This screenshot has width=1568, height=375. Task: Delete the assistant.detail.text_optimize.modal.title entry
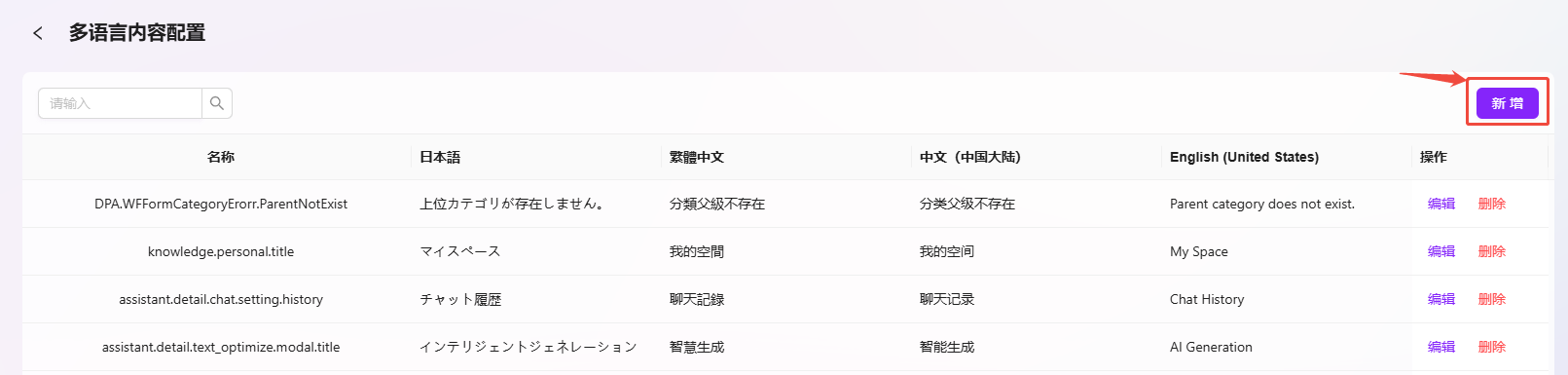1491,347
